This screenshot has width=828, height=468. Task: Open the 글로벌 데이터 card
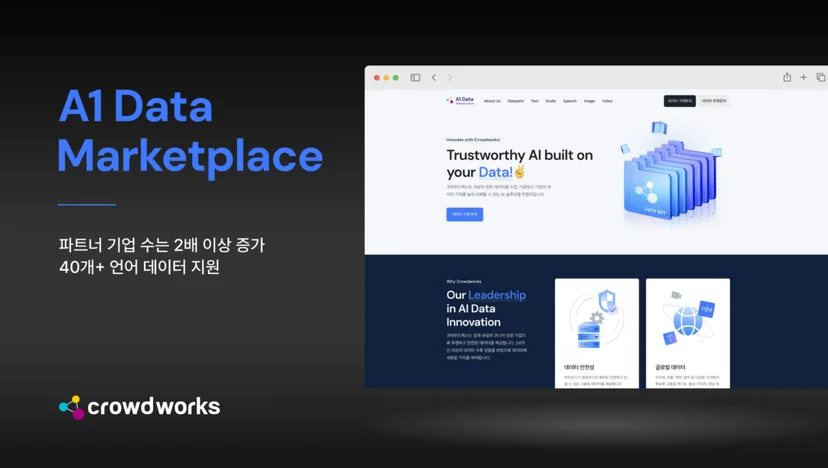(x=688, y=333)
